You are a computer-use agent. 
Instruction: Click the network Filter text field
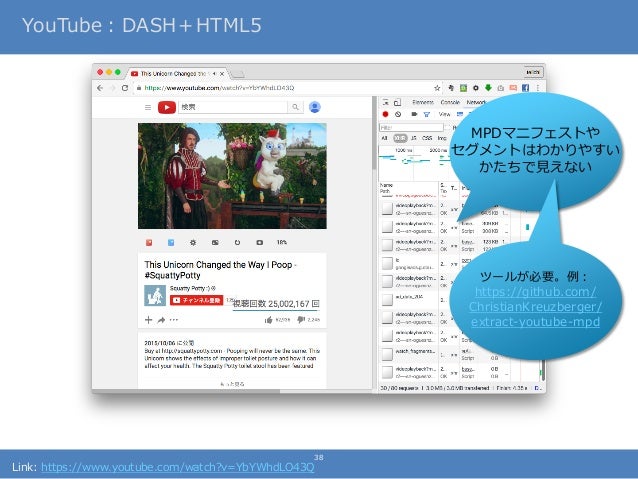pos(411,128)
